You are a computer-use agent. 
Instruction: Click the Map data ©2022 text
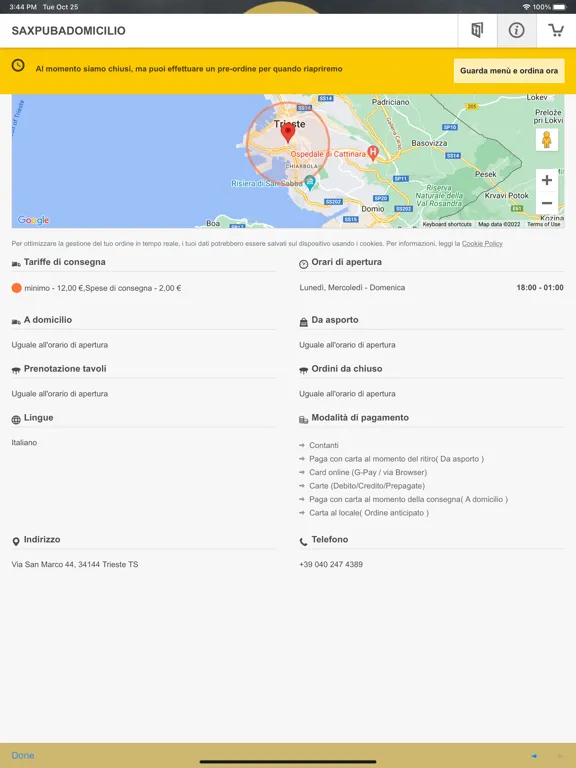[499, 224]
